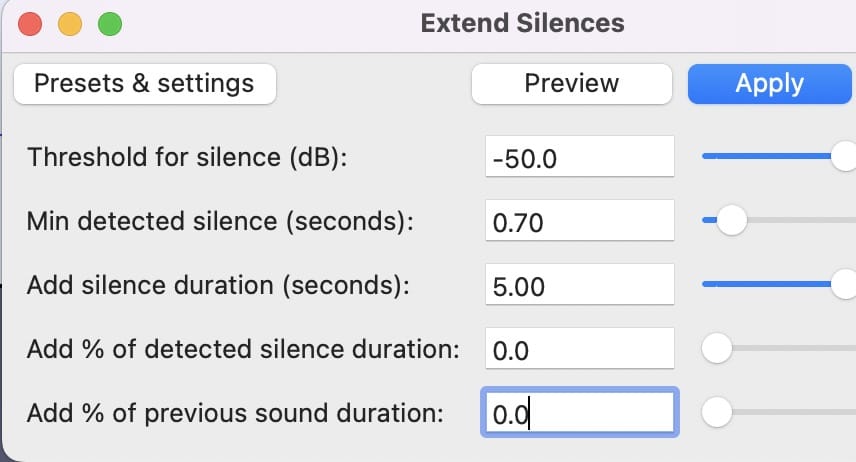Click the detected silence percentage slider knob
Screen dimensions: 856x462
717,348
